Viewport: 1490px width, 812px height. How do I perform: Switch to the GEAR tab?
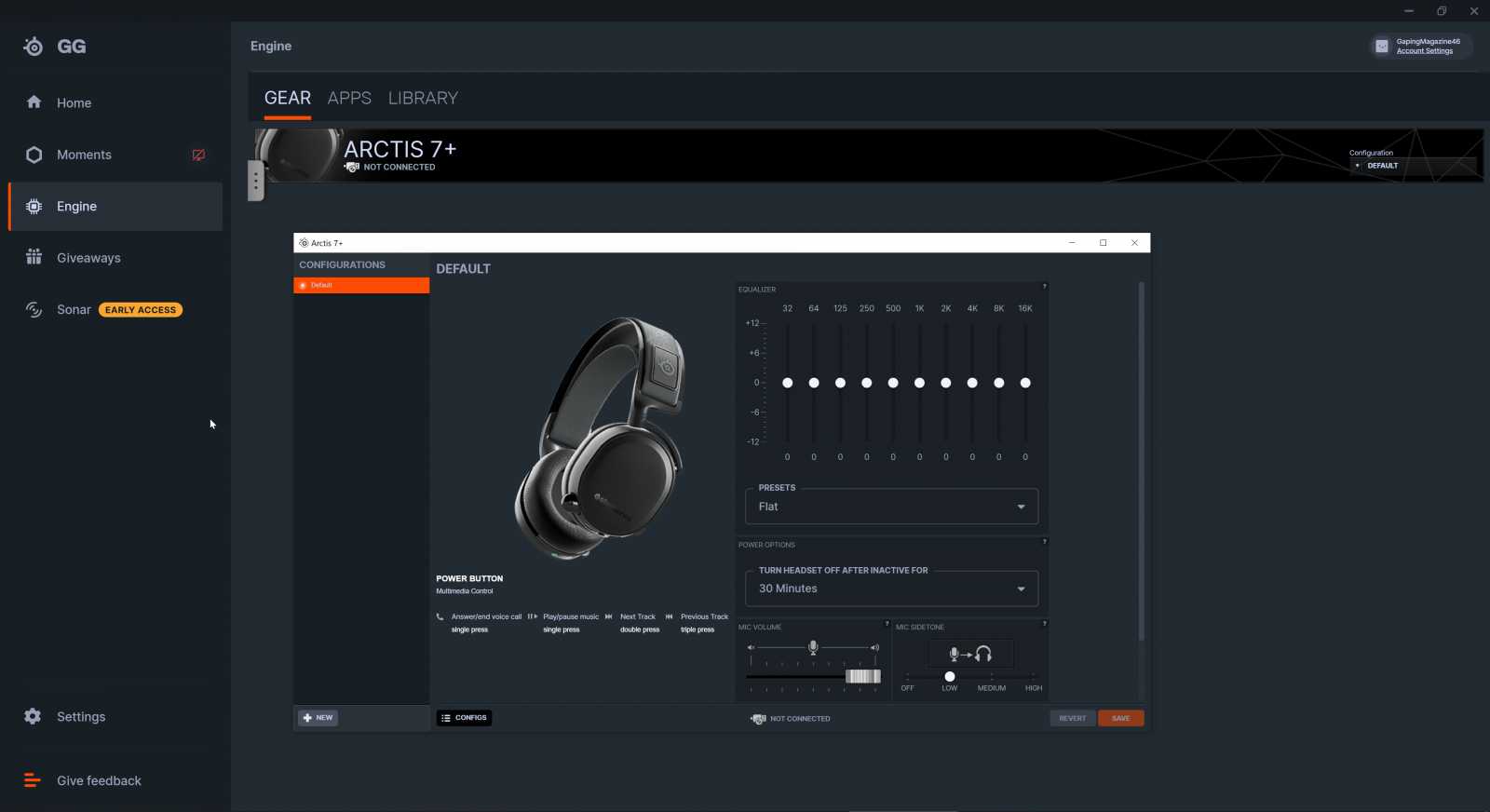[287, 98]
